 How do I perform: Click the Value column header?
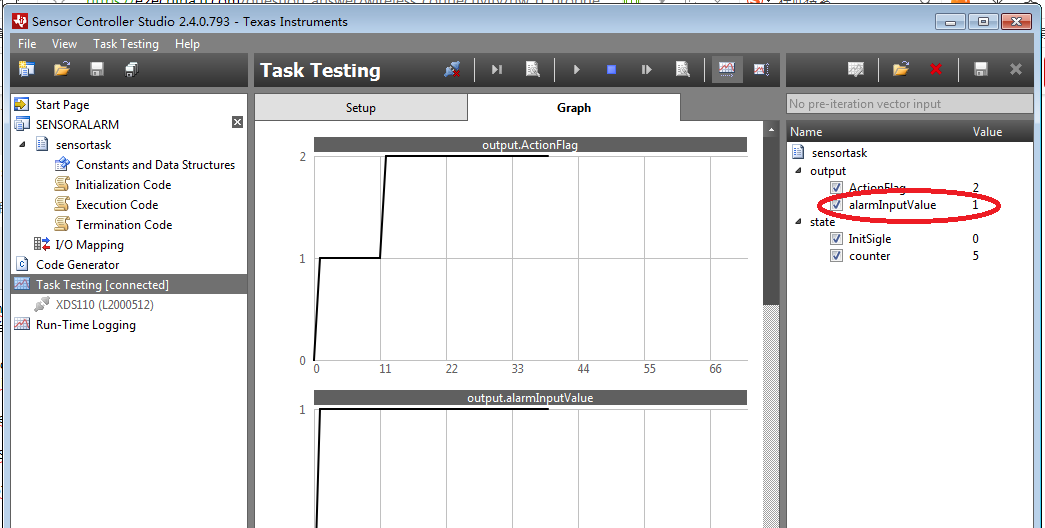pyautogui.click(x=988, y=132)
